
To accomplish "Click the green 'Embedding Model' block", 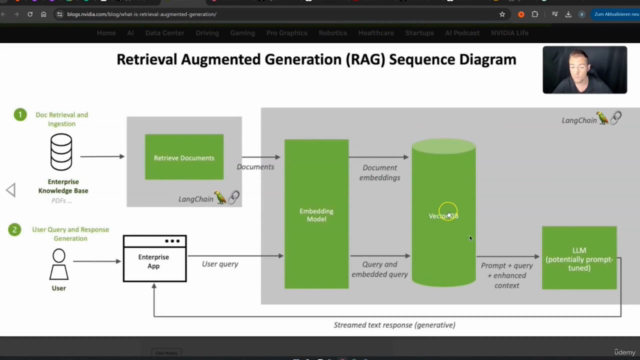I will (x=316, y=214).
